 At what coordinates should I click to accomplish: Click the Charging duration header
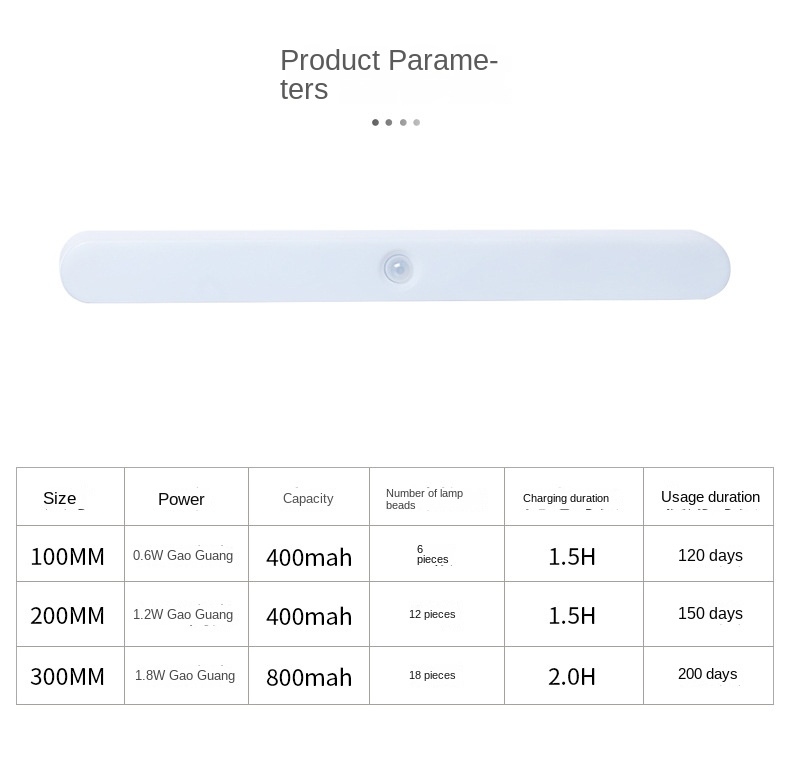[565, 498]
